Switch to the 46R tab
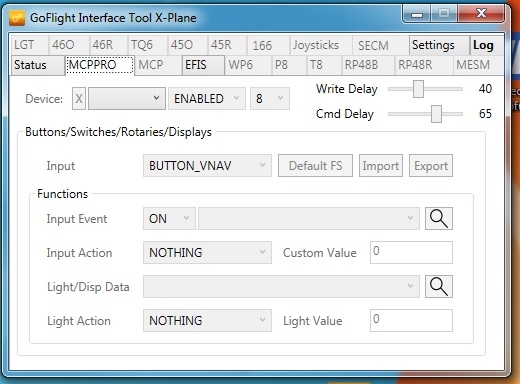520x384 pixels. coord(109,45)
